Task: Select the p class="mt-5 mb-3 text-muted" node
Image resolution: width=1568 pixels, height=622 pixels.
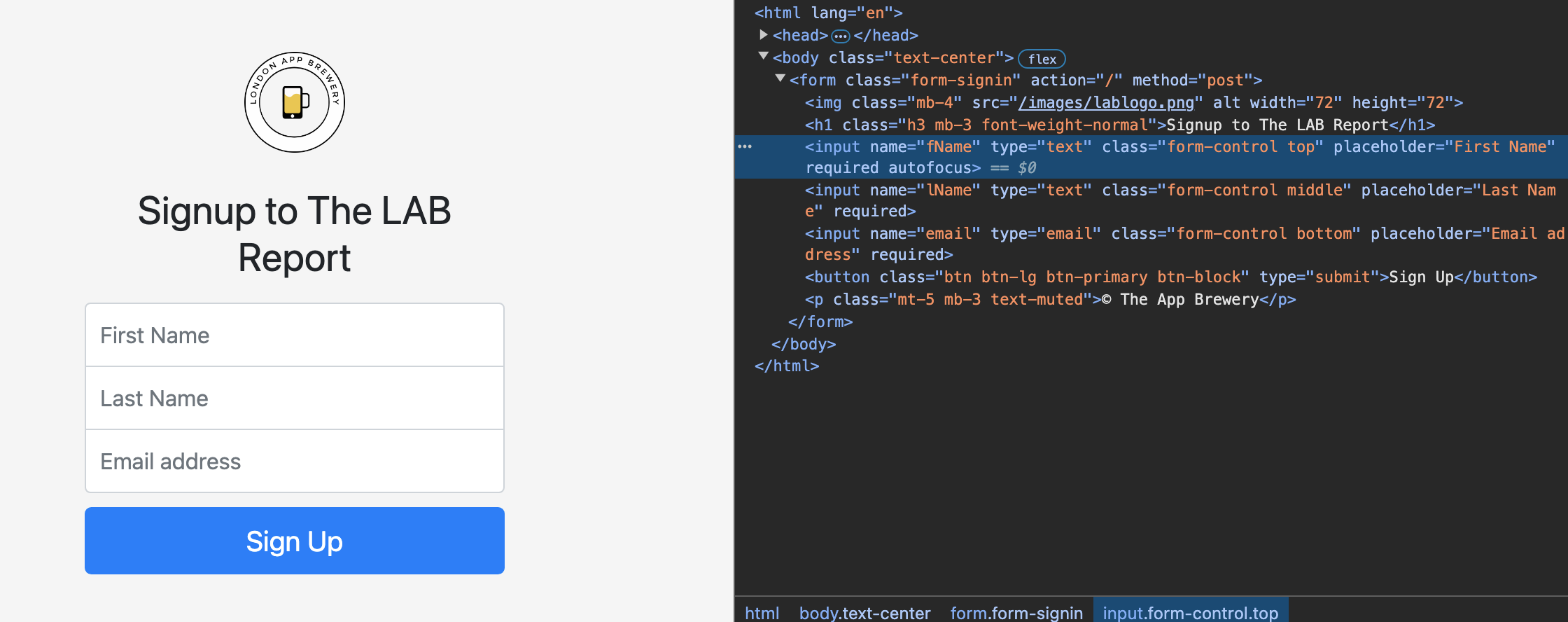Action: 1050,299
